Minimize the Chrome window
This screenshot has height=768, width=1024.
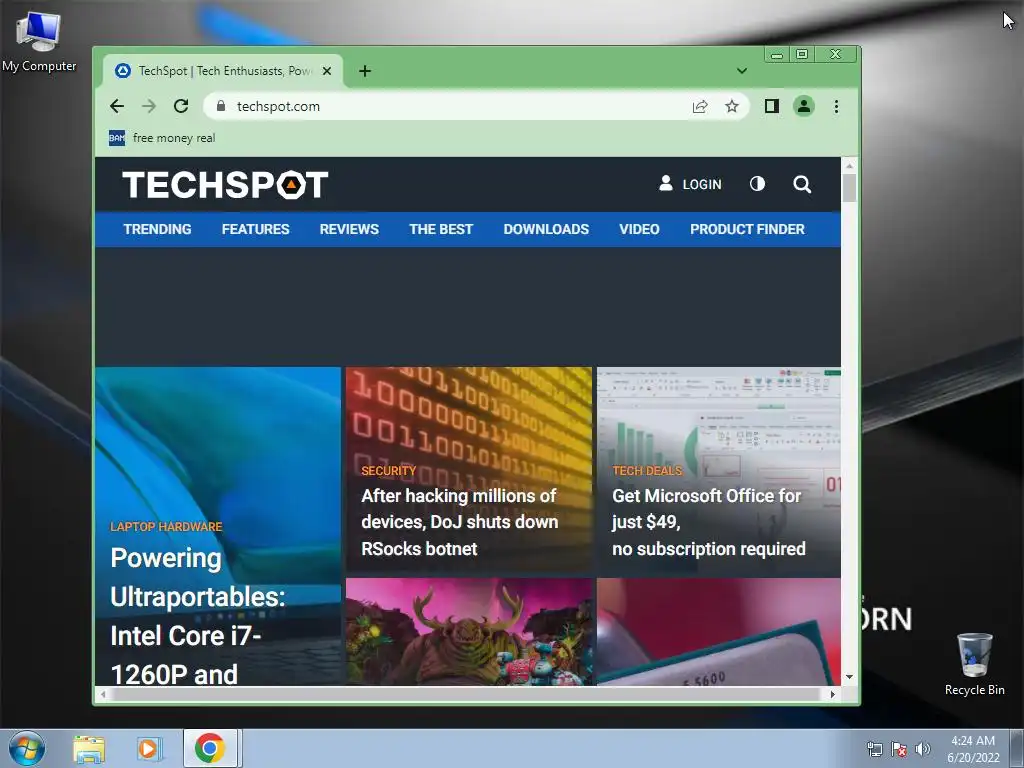point(776,54)
